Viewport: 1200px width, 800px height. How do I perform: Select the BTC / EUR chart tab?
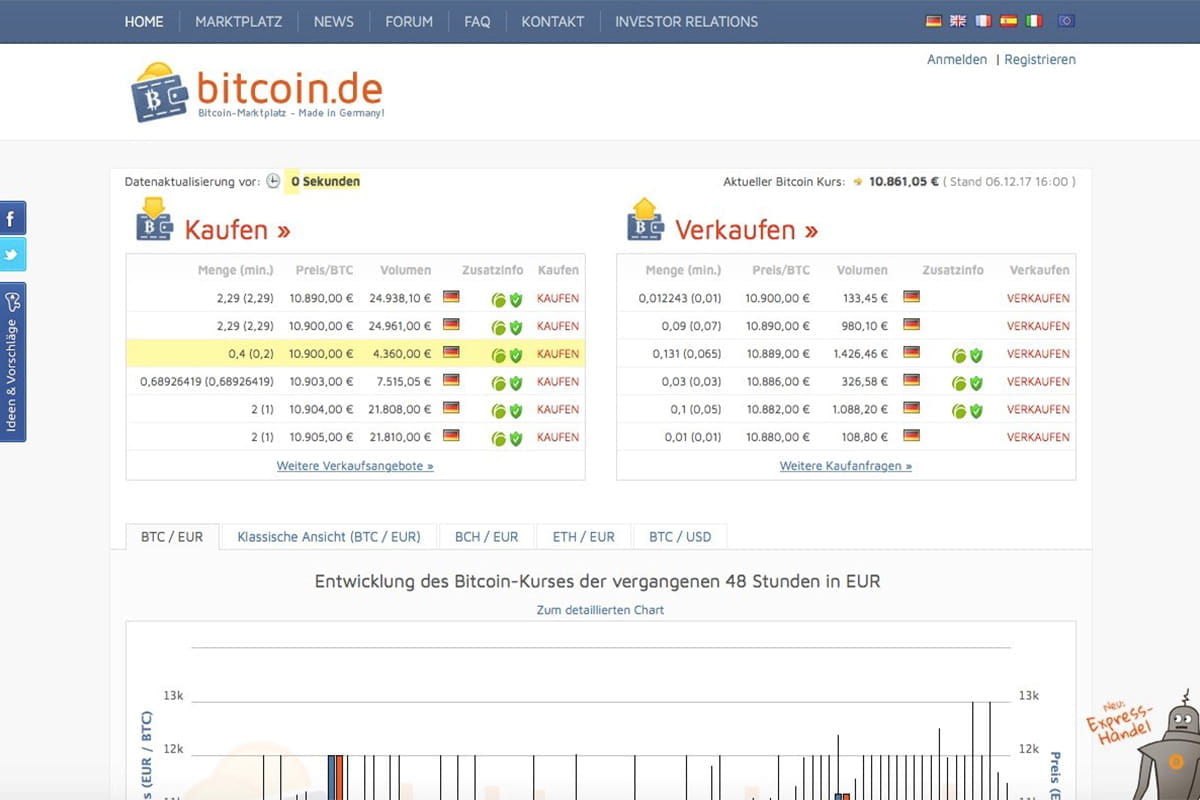pyautogui.click(x=172, y=537)
